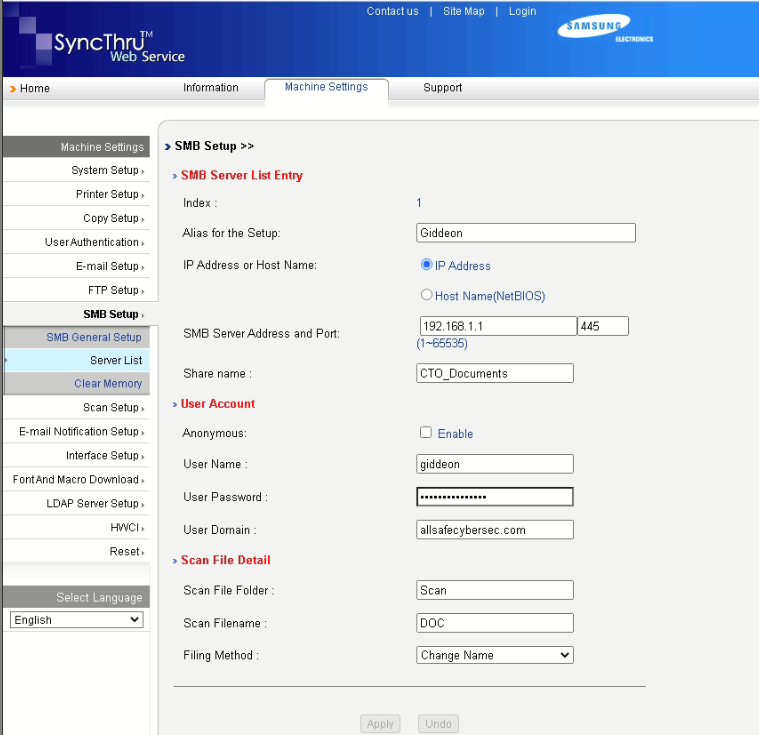The image size is (759, 735).
Task: Open the Support tab
Action: click(442, 88)
